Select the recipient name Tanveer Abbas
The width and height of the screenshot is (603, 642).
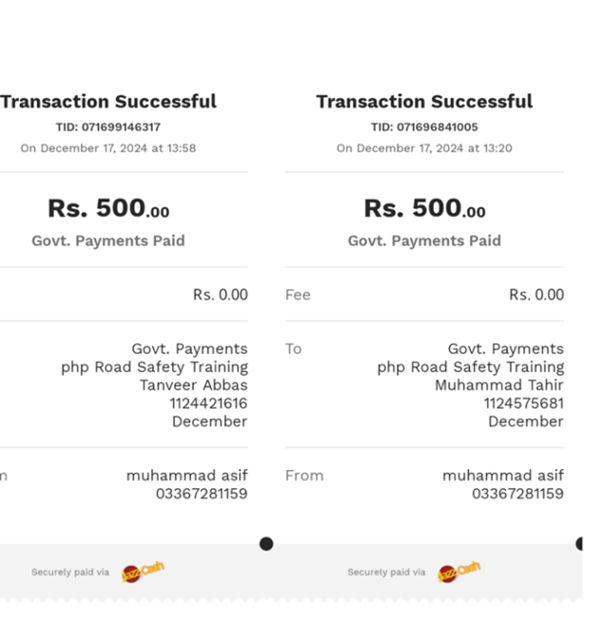click(193, 385)
